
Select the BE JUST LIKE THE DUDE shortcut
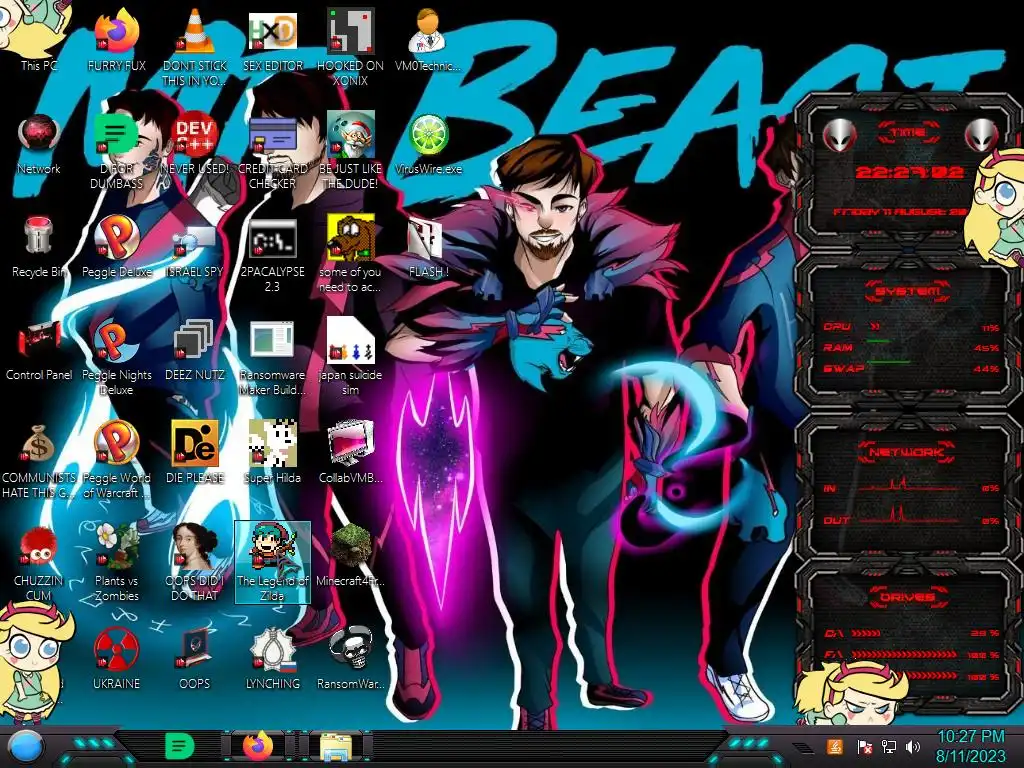350,152
